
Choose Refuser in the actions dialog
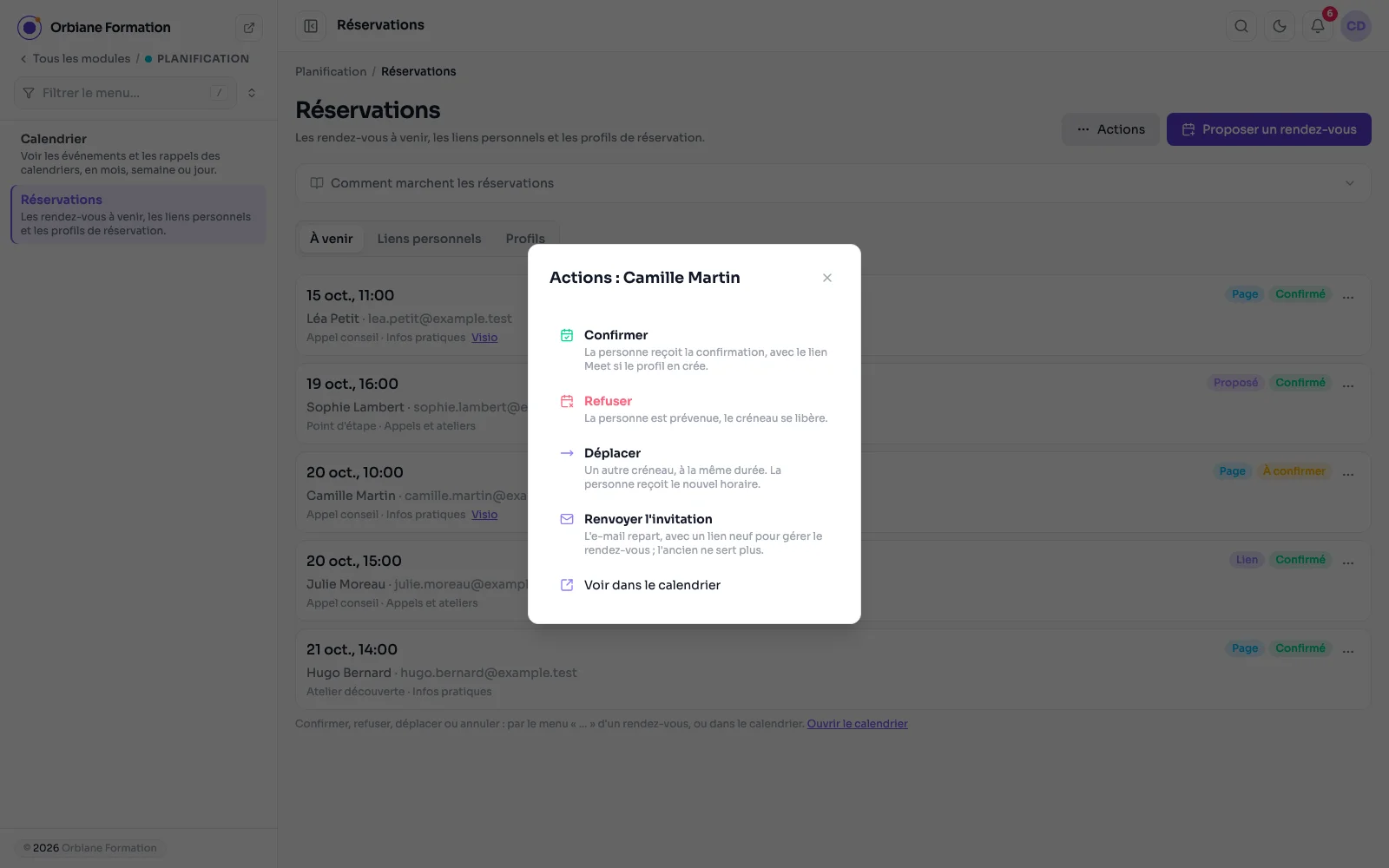pos(694,409)
